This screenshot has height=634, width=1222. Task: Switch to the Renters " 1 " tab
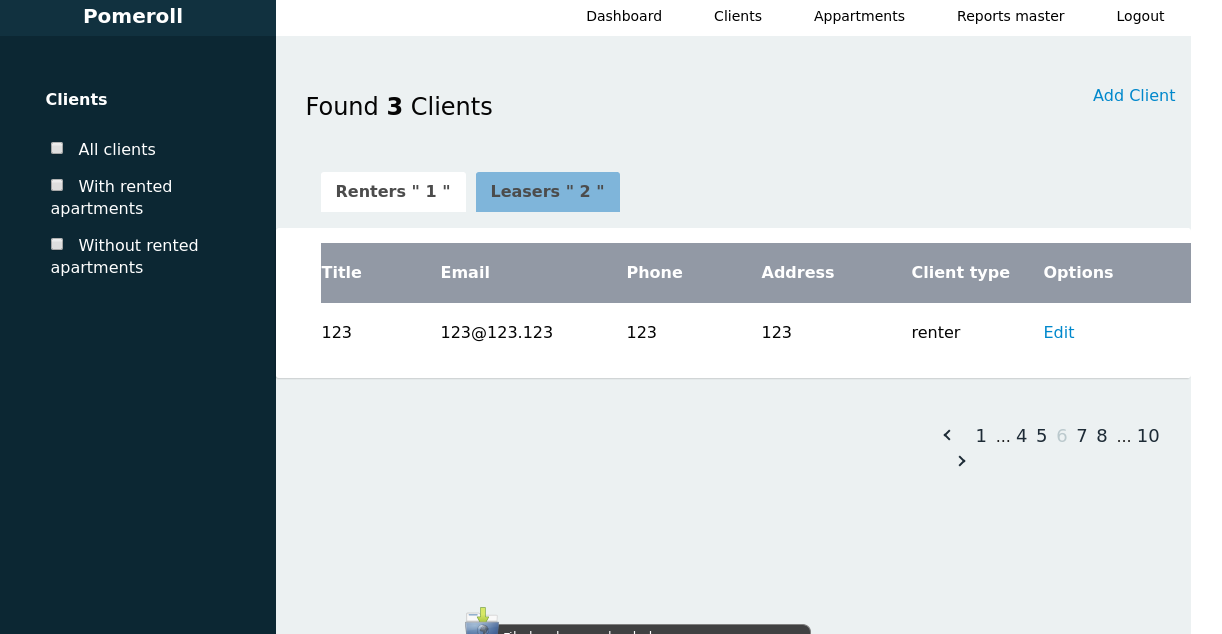(x=393, y=192)
